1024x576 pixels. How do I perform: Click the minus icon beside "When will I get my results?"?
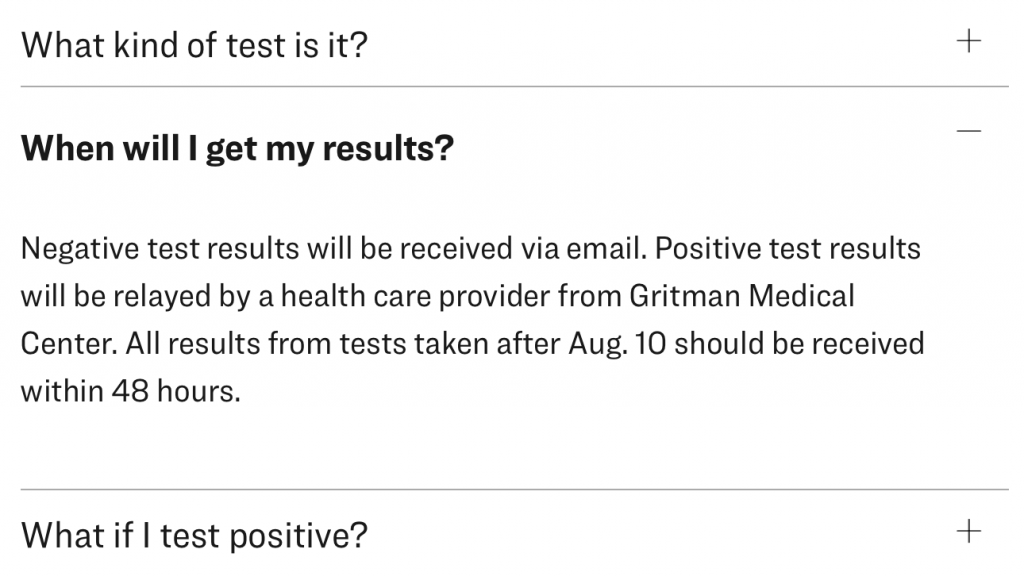pyautogui.click(x=968, y=131)
